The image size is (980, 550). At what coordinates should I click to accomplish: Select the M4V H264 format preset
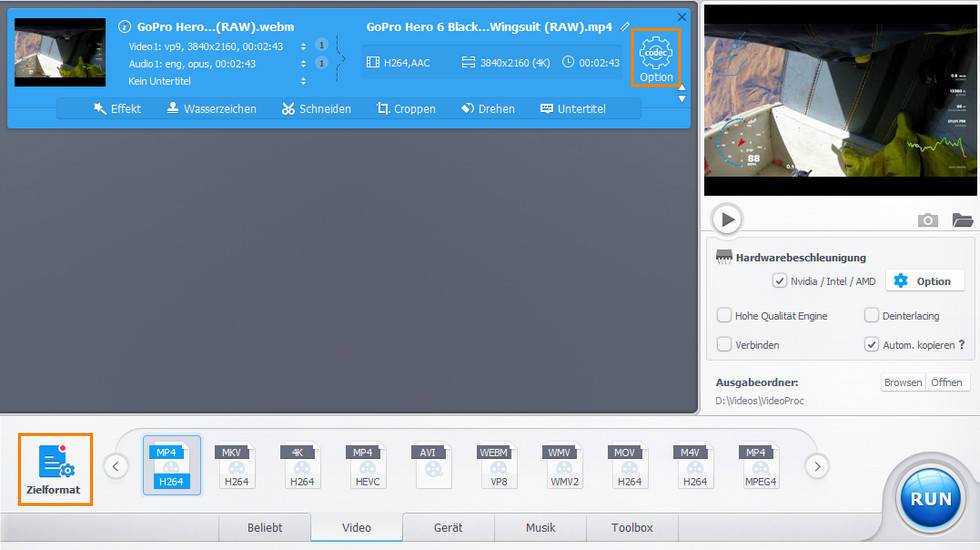(694, 466)
